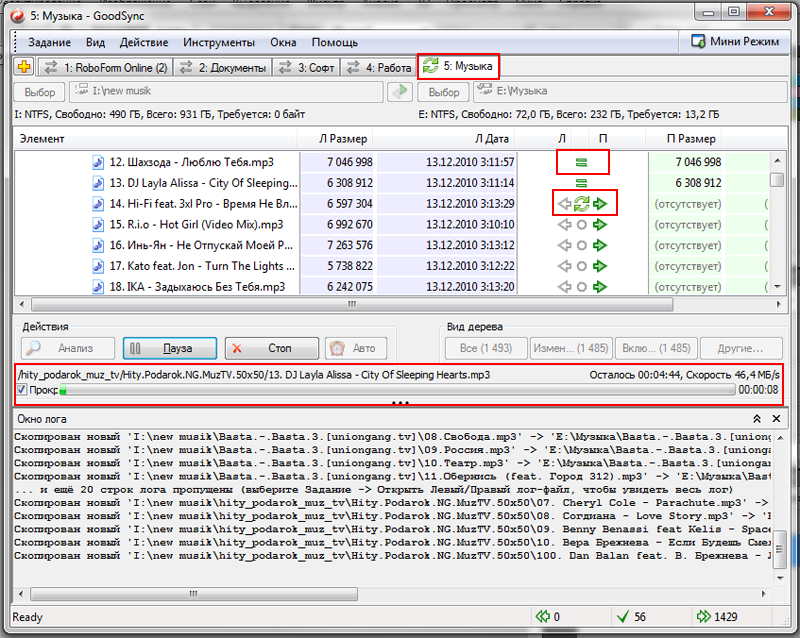Open Mini Mode (Мини Режим)

[734, 42]
